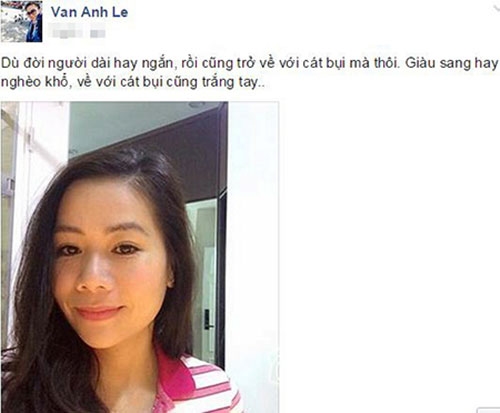The image size is (500, 413).
Task: Open the Van Anh Le profile picture thumbnail
Action: [22, 21]
